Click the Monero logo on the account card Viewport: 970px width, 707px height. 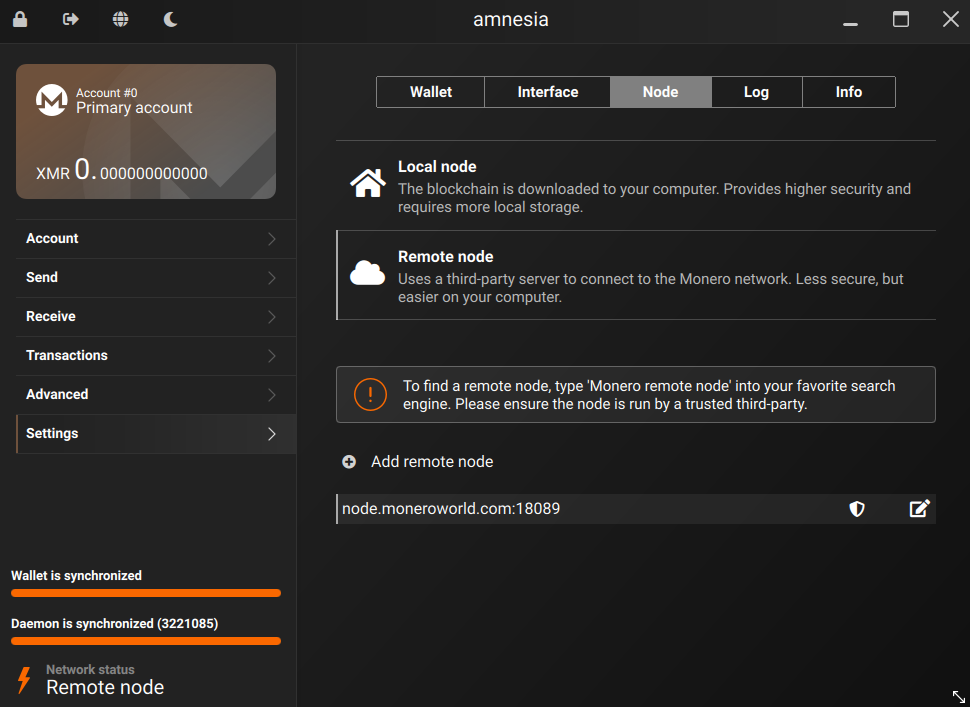(51, 100)
